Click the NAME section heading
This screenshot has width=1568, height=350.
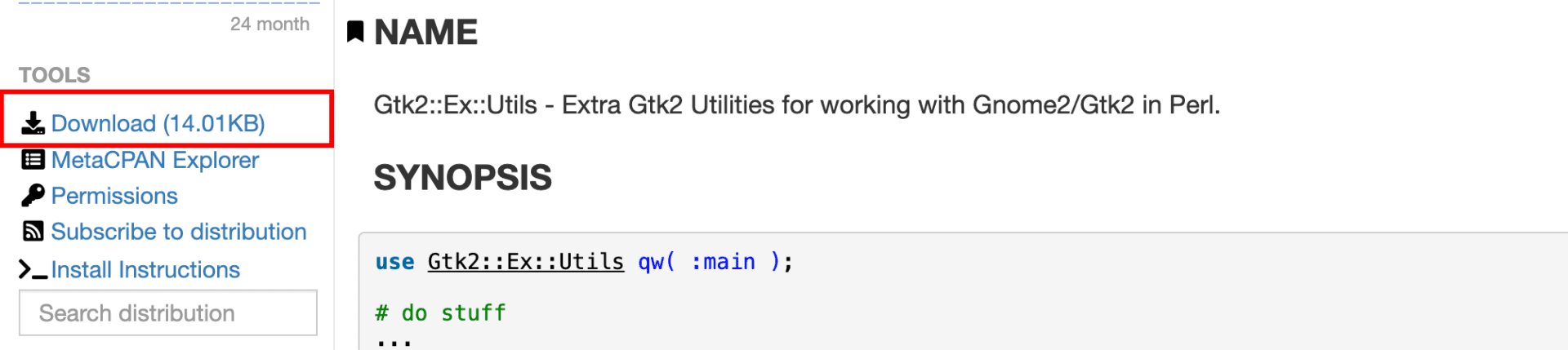coord(425,33)
